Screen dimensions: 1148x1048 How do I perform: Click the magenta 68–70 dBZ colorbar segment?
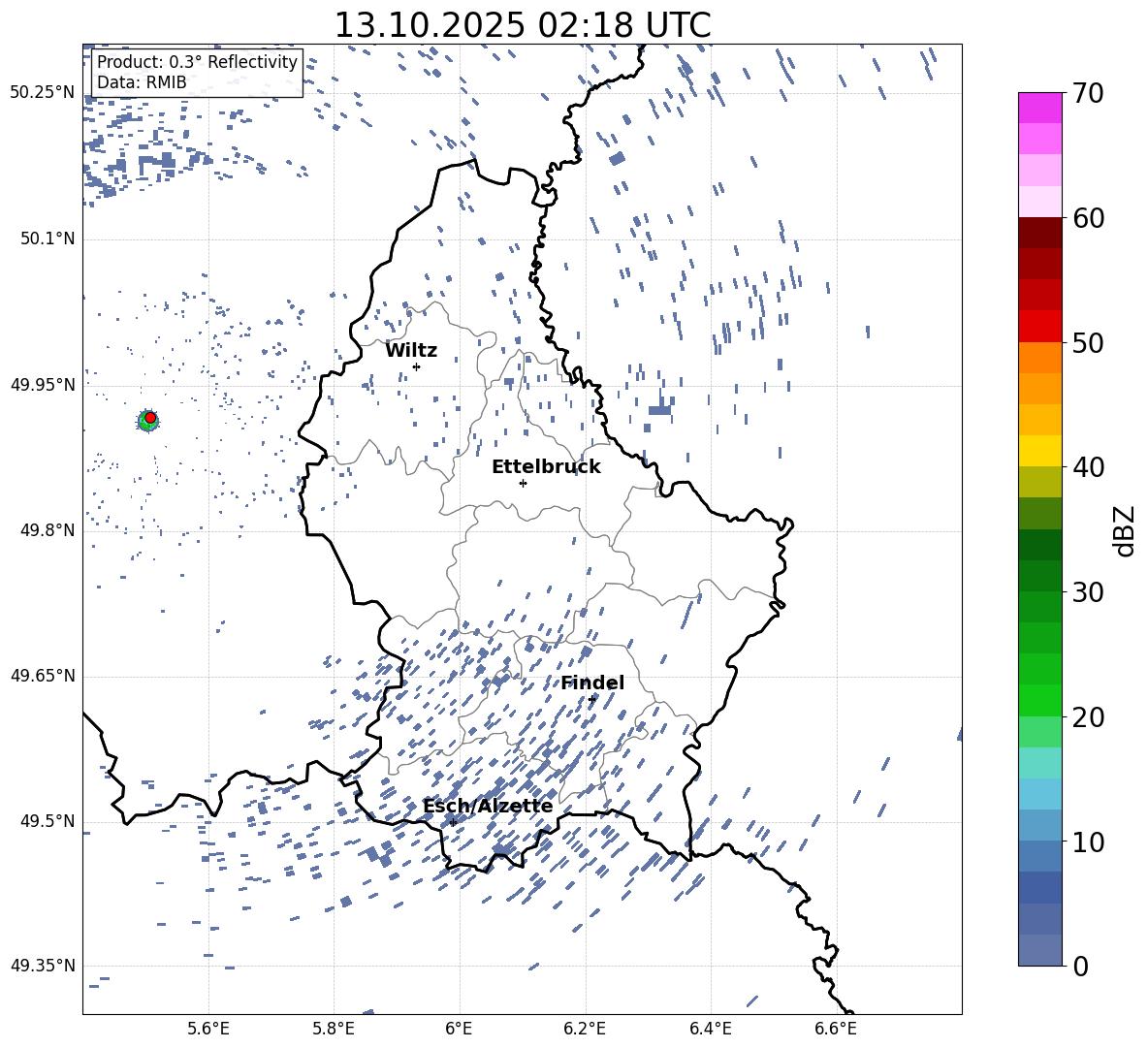click(1040, 109)
